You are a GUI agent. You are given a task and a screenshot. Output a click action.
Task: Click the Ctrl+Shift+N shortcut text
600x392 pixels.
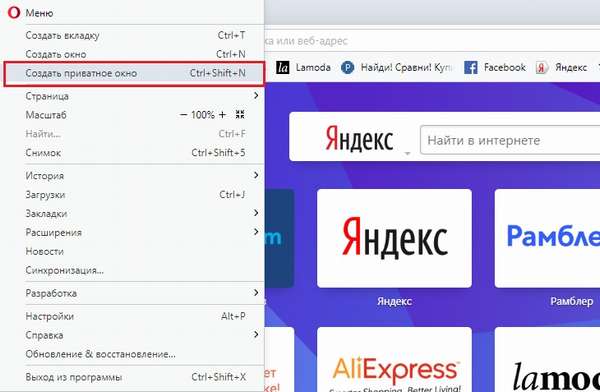[218, 73]
